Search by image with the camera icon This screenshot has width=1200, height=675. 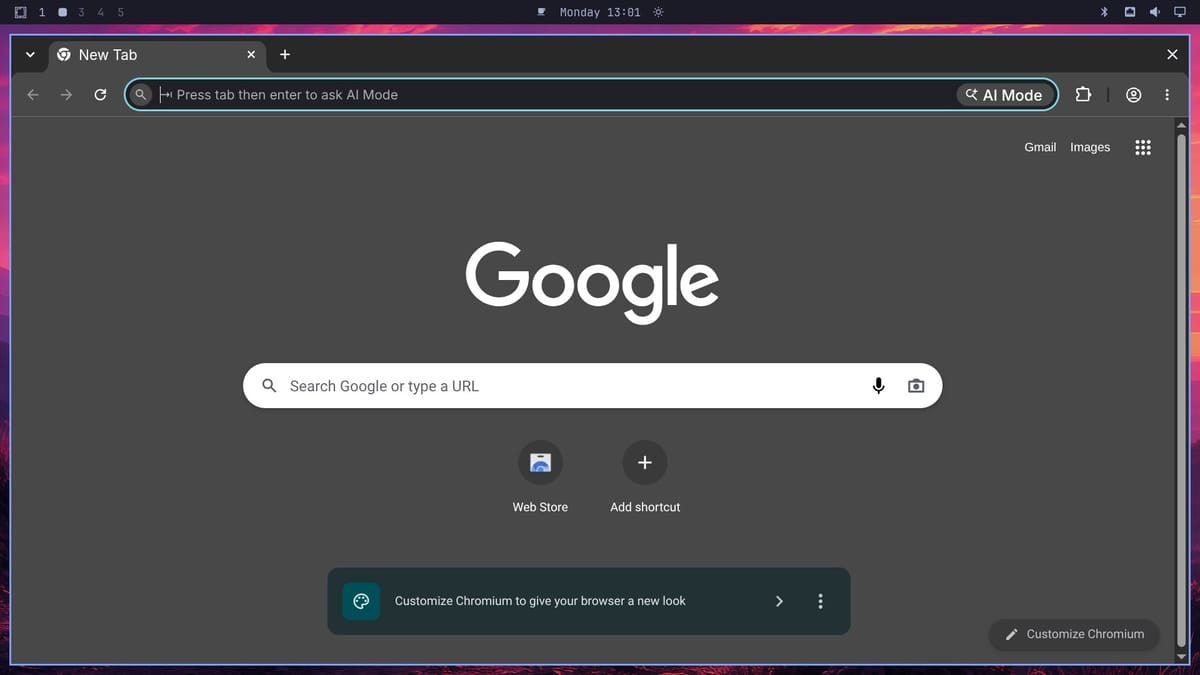pos(916,386)
